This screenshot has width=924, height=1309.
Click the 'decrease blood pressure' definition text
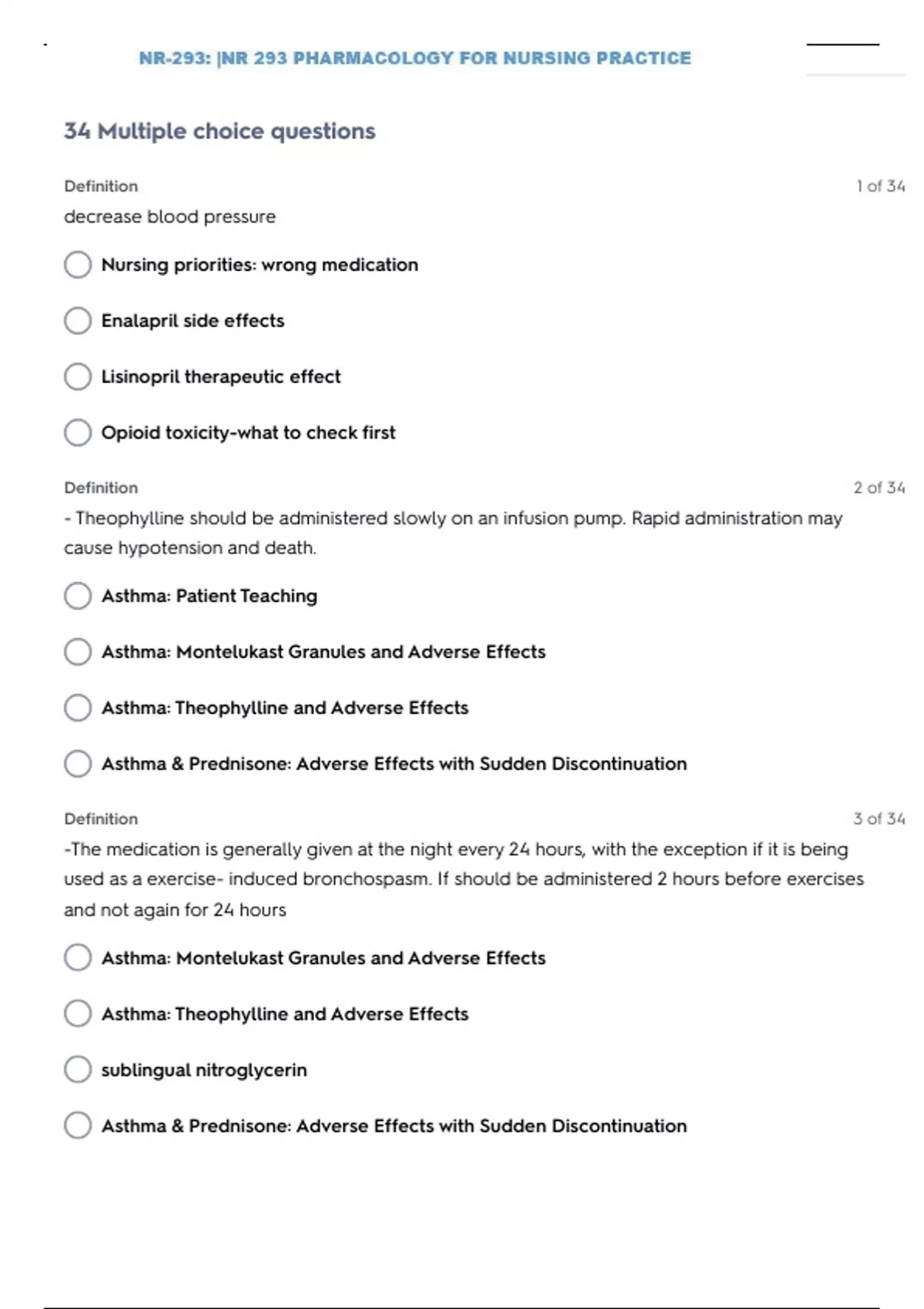(x=169, y=217)
